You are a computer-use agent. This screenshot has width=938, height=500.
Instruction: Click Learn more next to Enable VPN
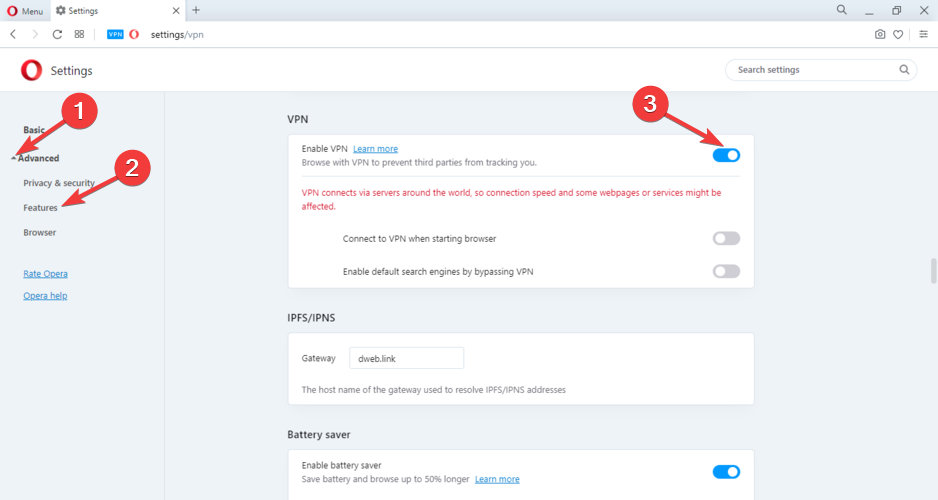click(x=375, y=148)
